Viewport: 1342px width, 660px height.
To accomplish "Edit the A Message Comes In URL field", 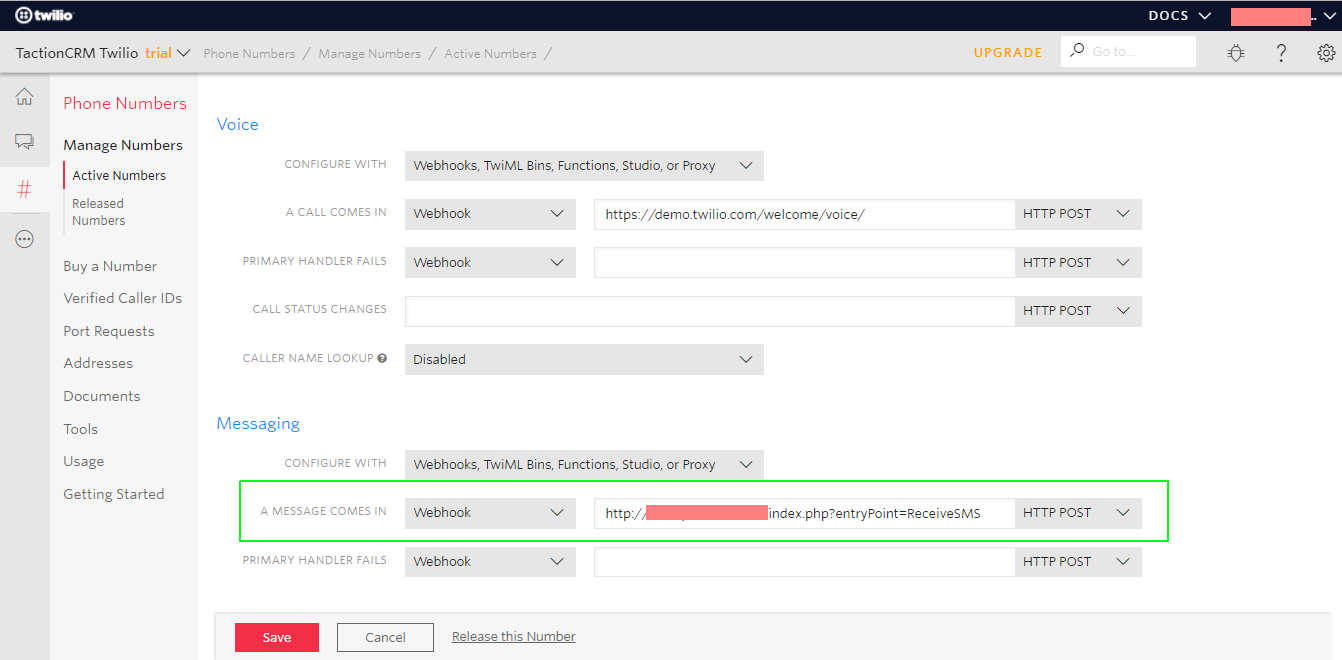I will pos(805,513).
